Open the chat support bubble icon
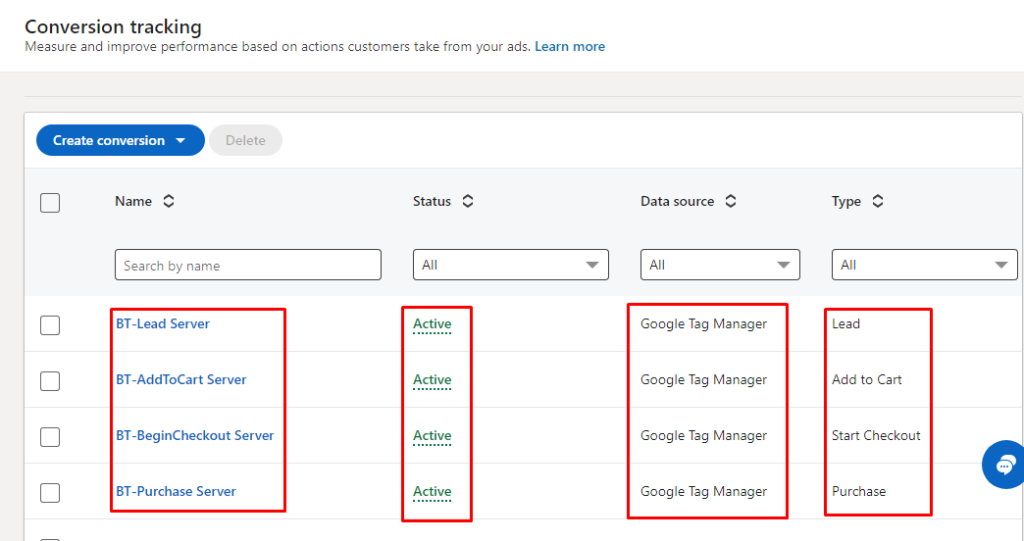The width and height of the screenshot is (1024, 541). pyautogui.click(x=1003, y=464)
